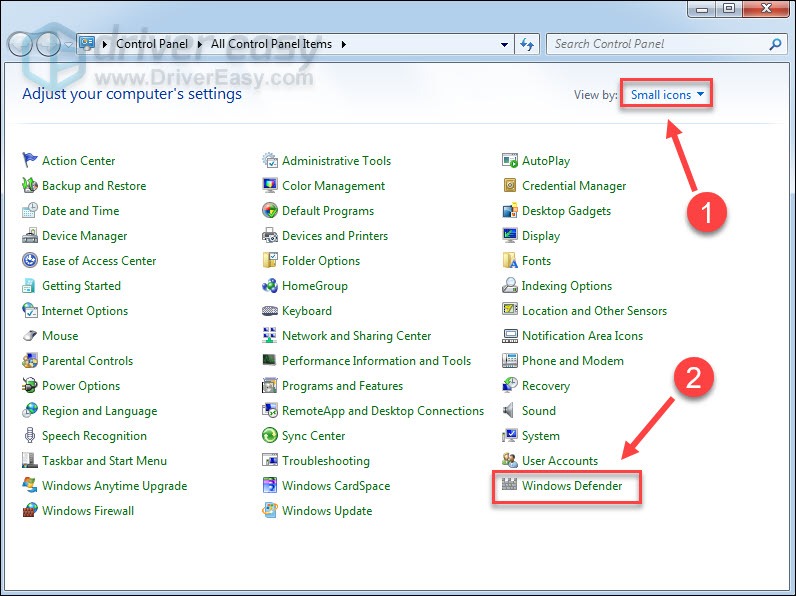Screen dimensions: 796x596
Task: Open the Speech Recognition microphone icon
Action: tap(30, 436)
